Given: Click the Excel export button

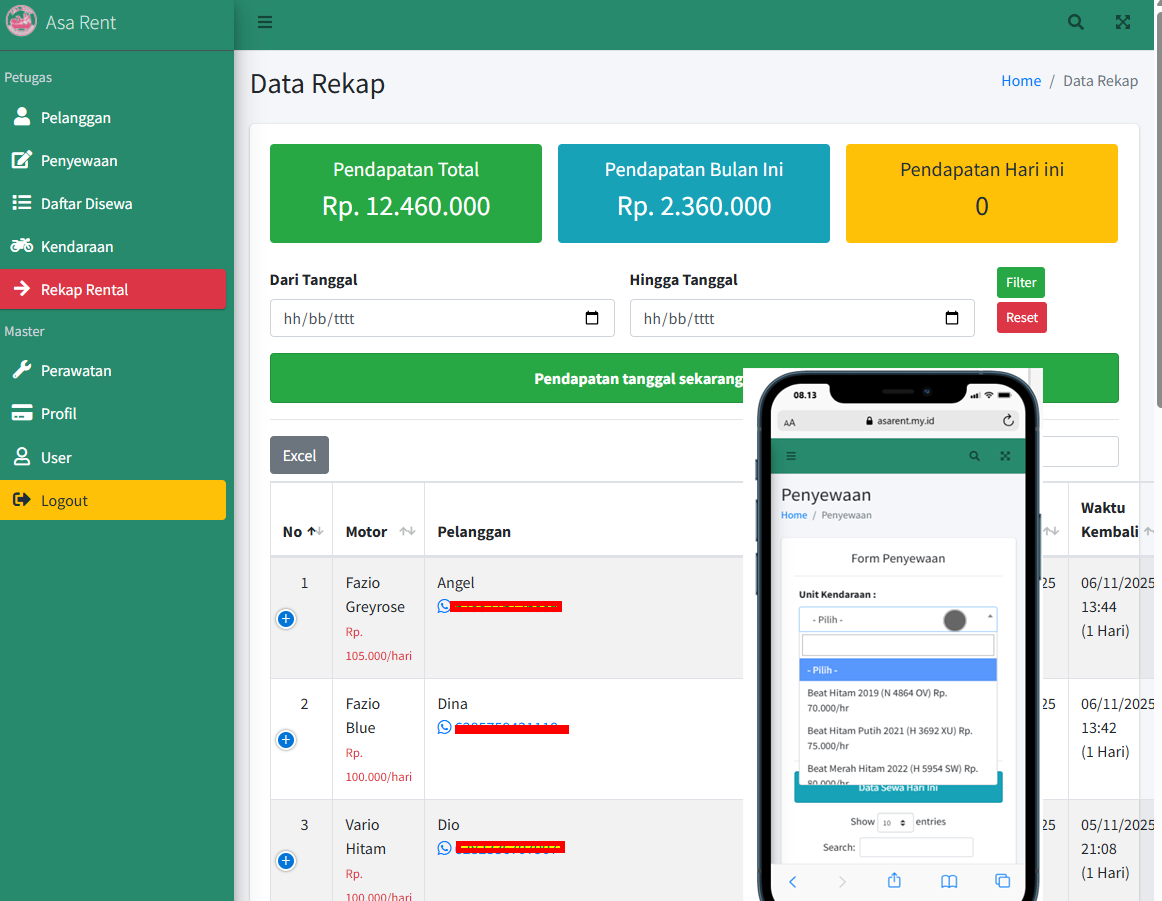Looking at the screenshot, I should (x=299, y=454).
